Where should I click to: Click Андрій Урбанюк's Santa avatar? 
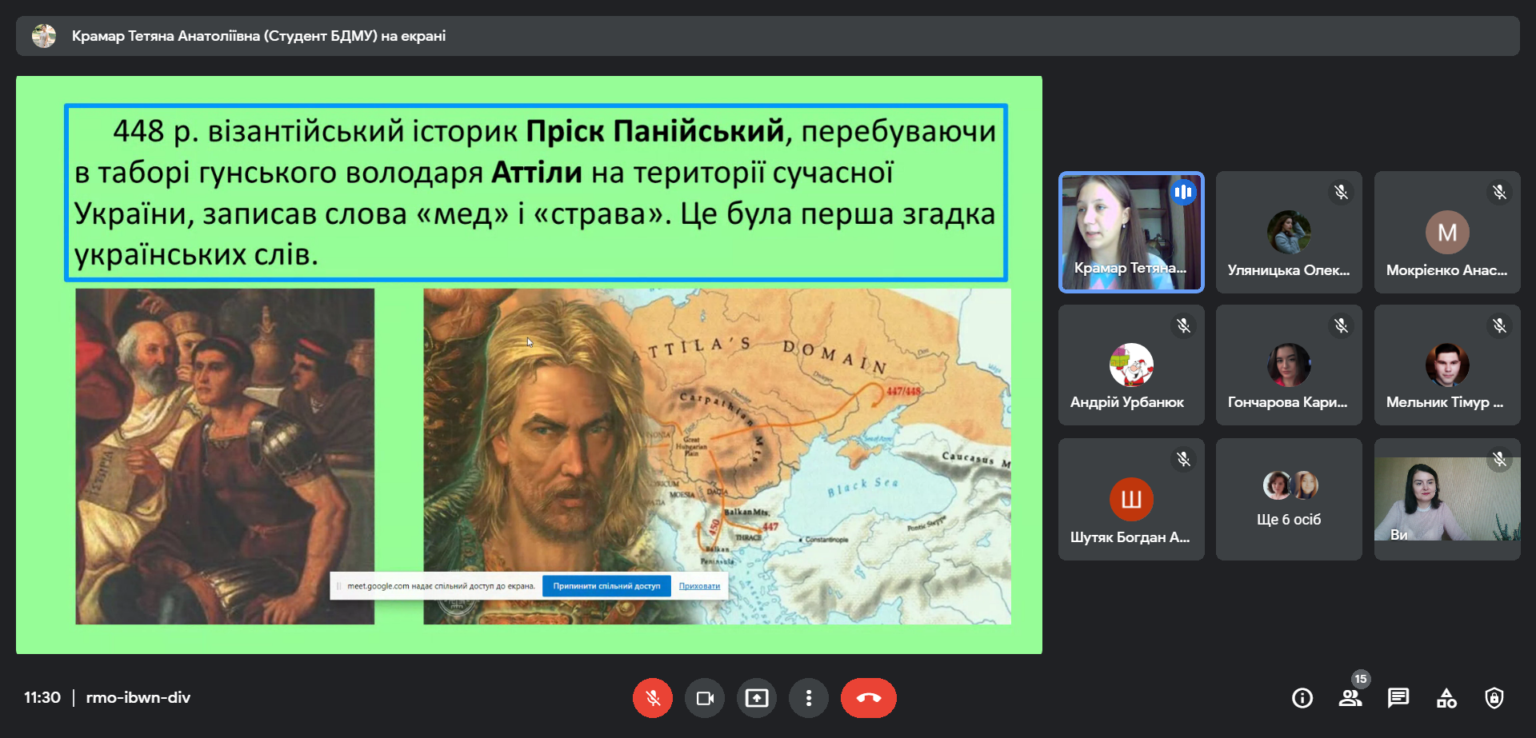click(x=1131, y=365)
